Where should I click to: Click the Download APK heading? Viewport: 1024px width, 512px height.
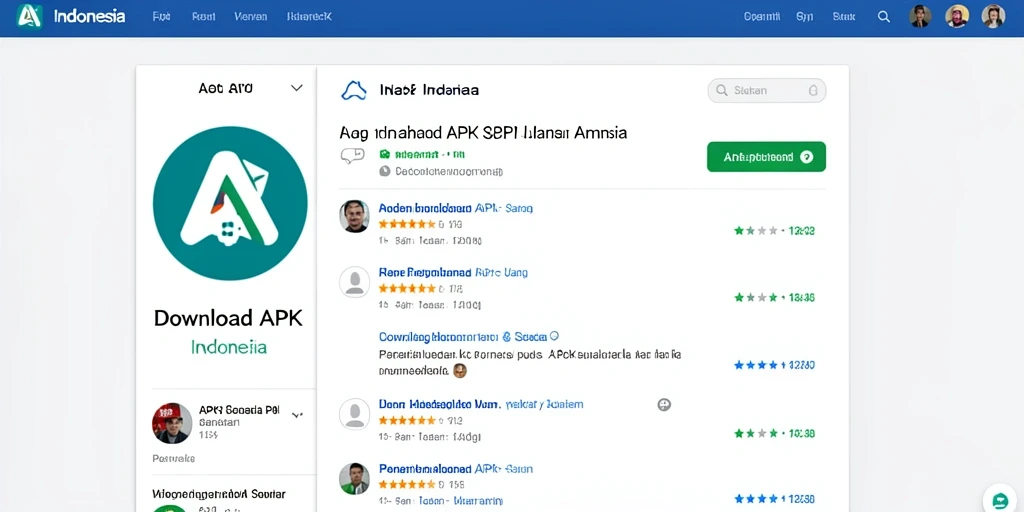coord(229,318)
